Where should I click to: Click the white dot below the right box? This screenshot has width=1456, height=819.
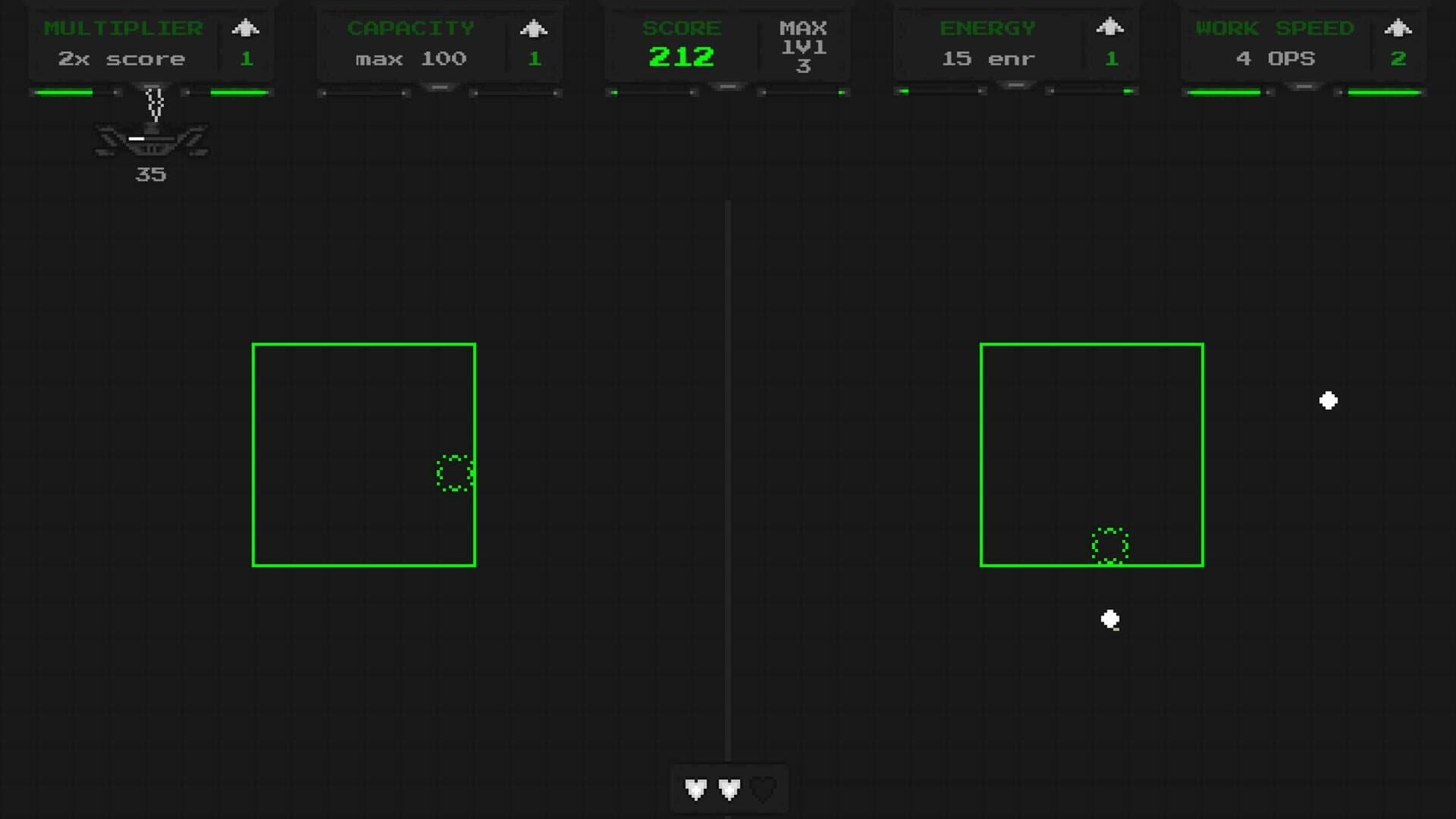1110,620
